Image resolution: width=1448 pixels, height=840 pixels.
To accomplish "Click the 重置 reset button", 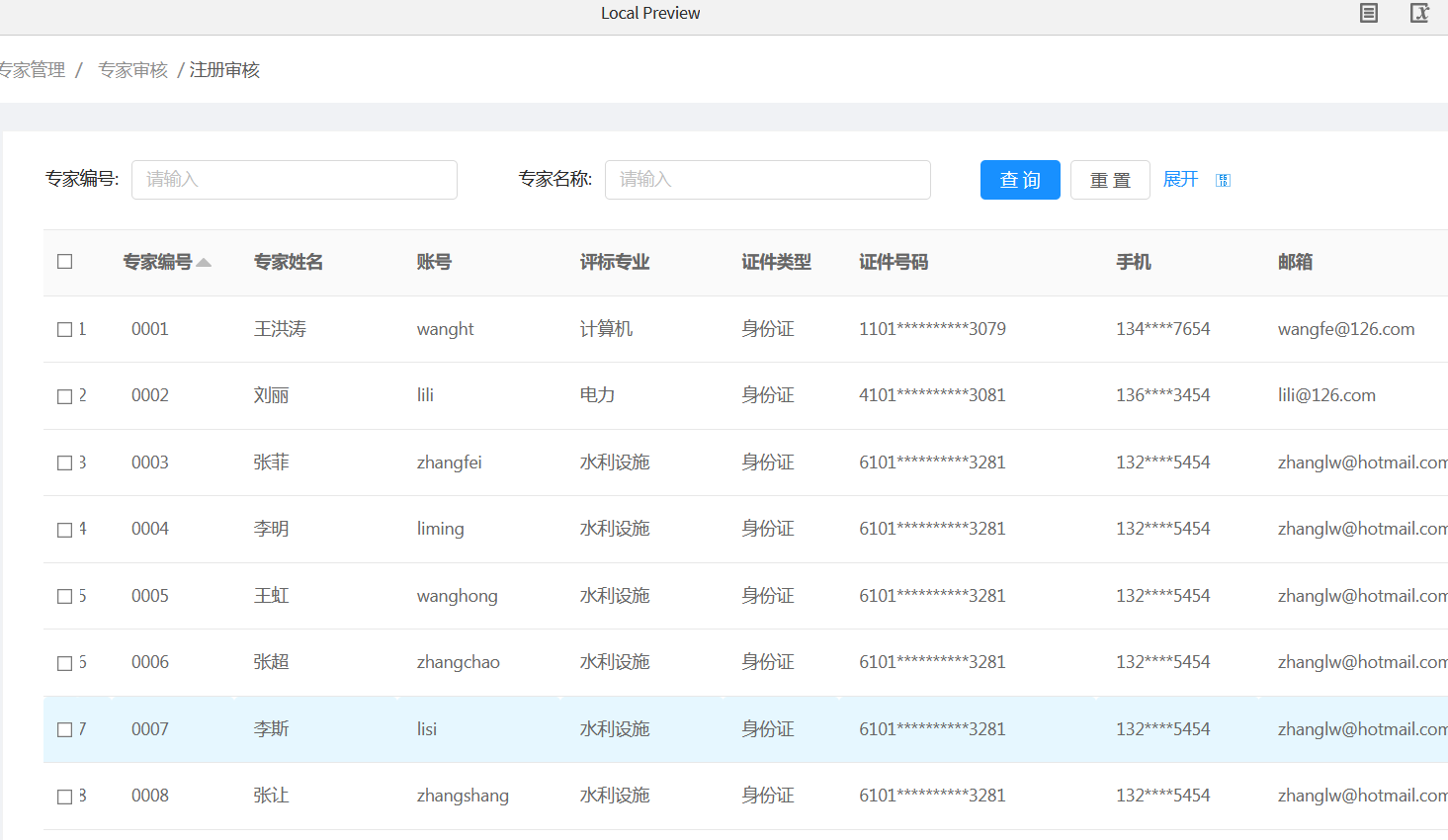I will 1110,180.
